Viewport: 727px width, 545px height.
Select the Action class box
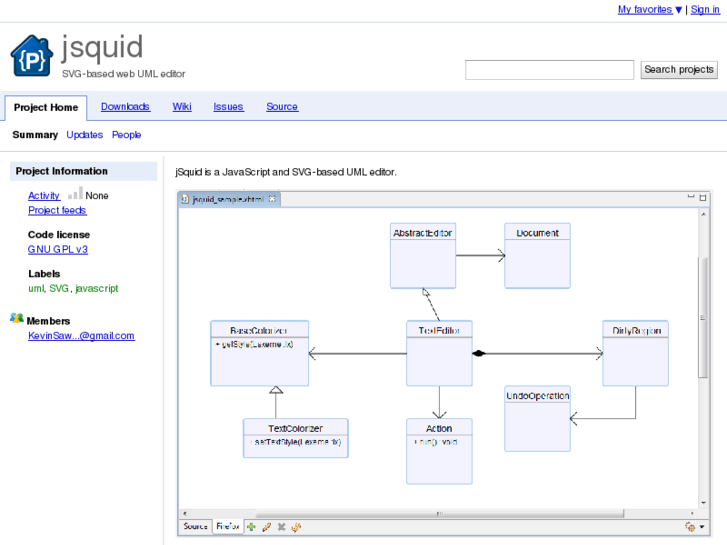pos(439,451)
